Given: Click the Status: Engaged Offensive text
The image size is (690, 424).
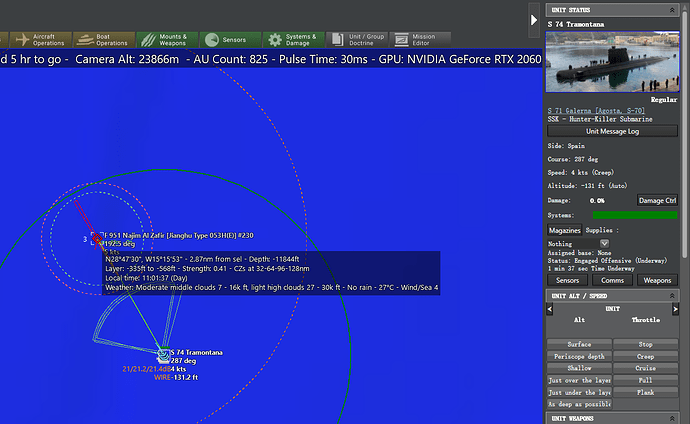Looking at the screenshot, I should pos(607,261).
